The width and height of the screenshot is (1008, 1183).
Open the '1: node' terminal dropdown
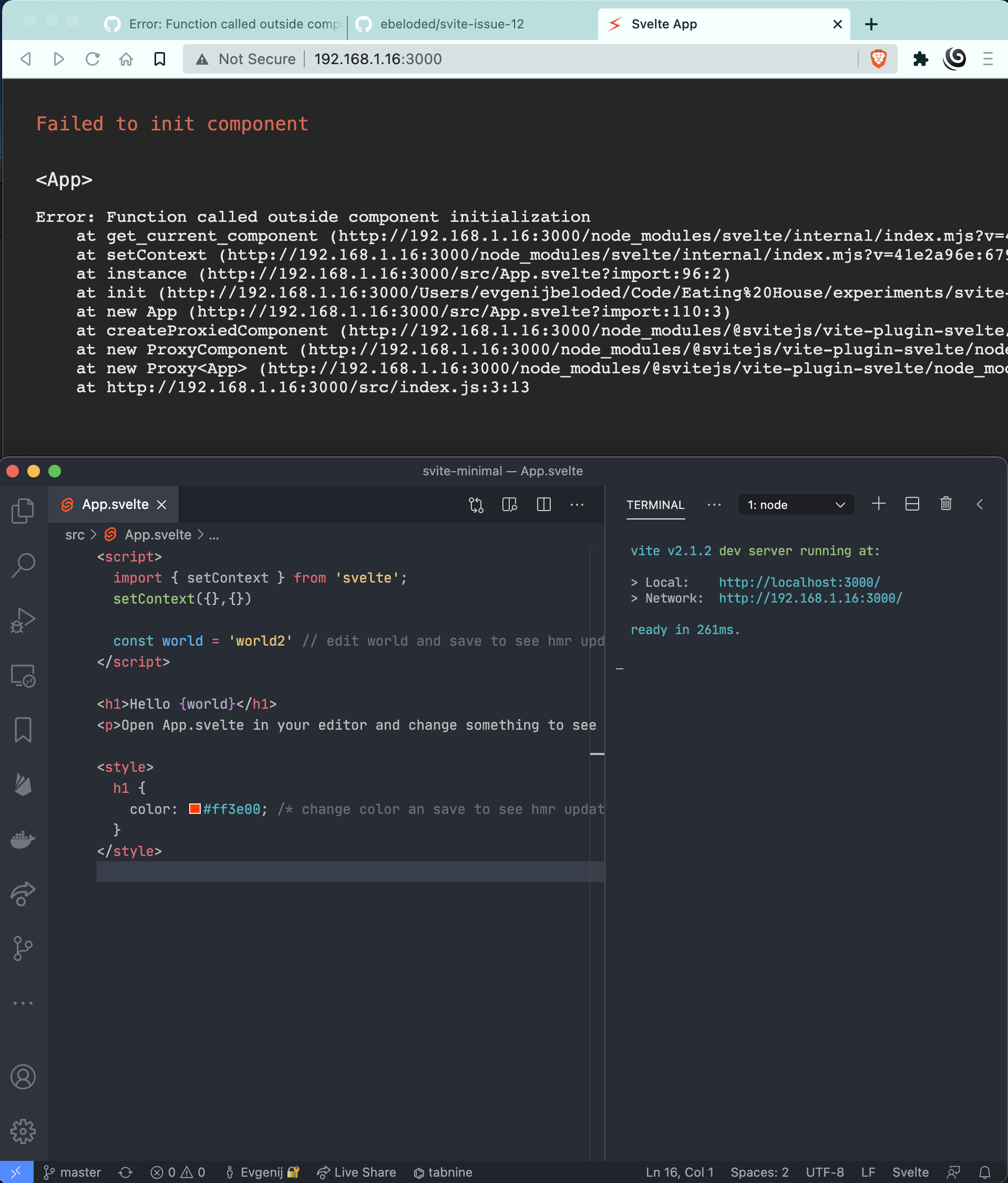pos(796,504)
